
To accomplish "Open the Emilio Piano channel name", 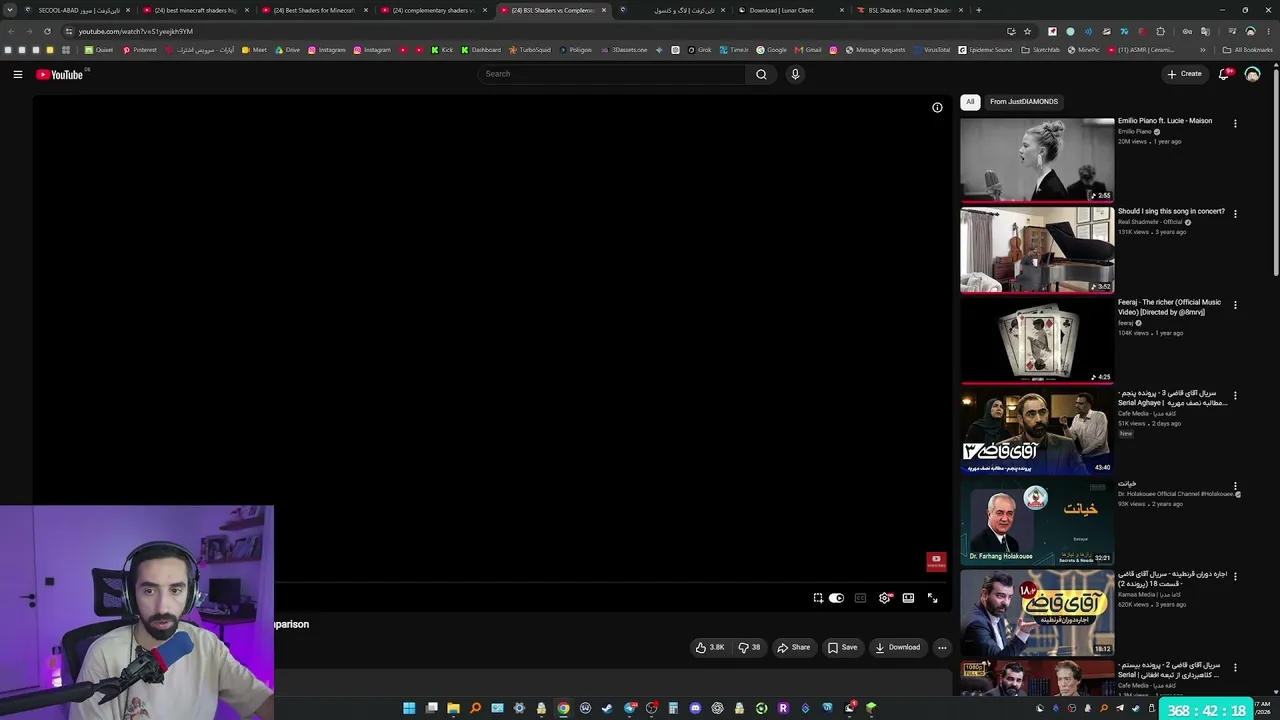I will click(1135, 132).
